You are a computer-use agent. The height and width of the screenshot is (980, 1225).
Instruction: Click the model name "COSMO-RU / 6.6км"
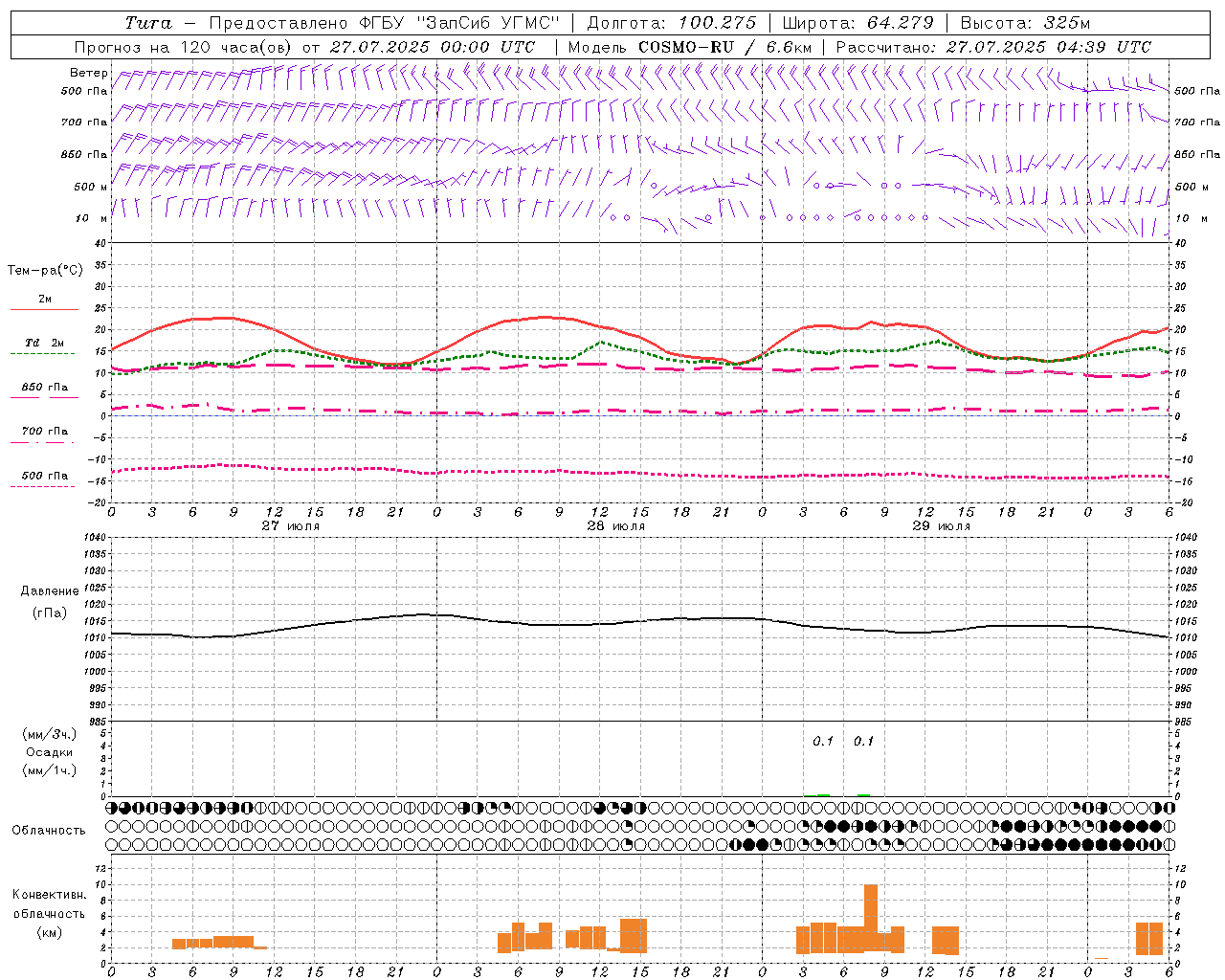724,47
